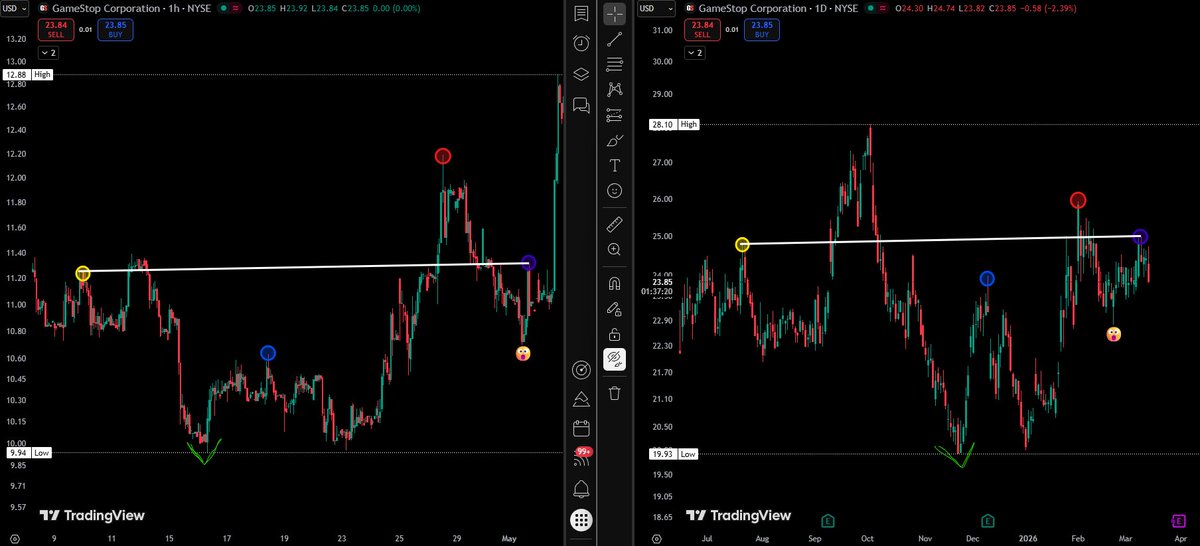Image resolution: width=1200 pixels, height=546 pixels.
Task: Open notifications showing 99+ badge
Action: [x=581, y=458]
